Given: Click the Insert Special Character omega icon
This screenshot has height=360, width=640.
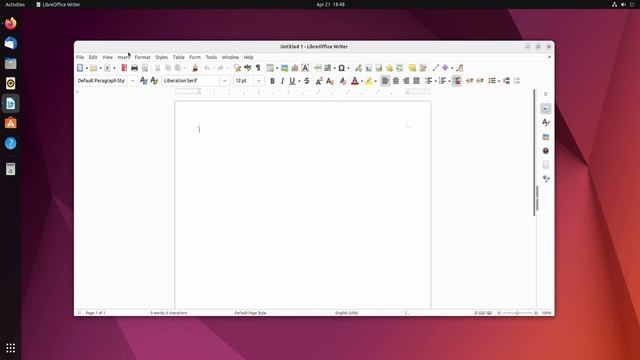Looking at the screenshot, I should point(342,68).
